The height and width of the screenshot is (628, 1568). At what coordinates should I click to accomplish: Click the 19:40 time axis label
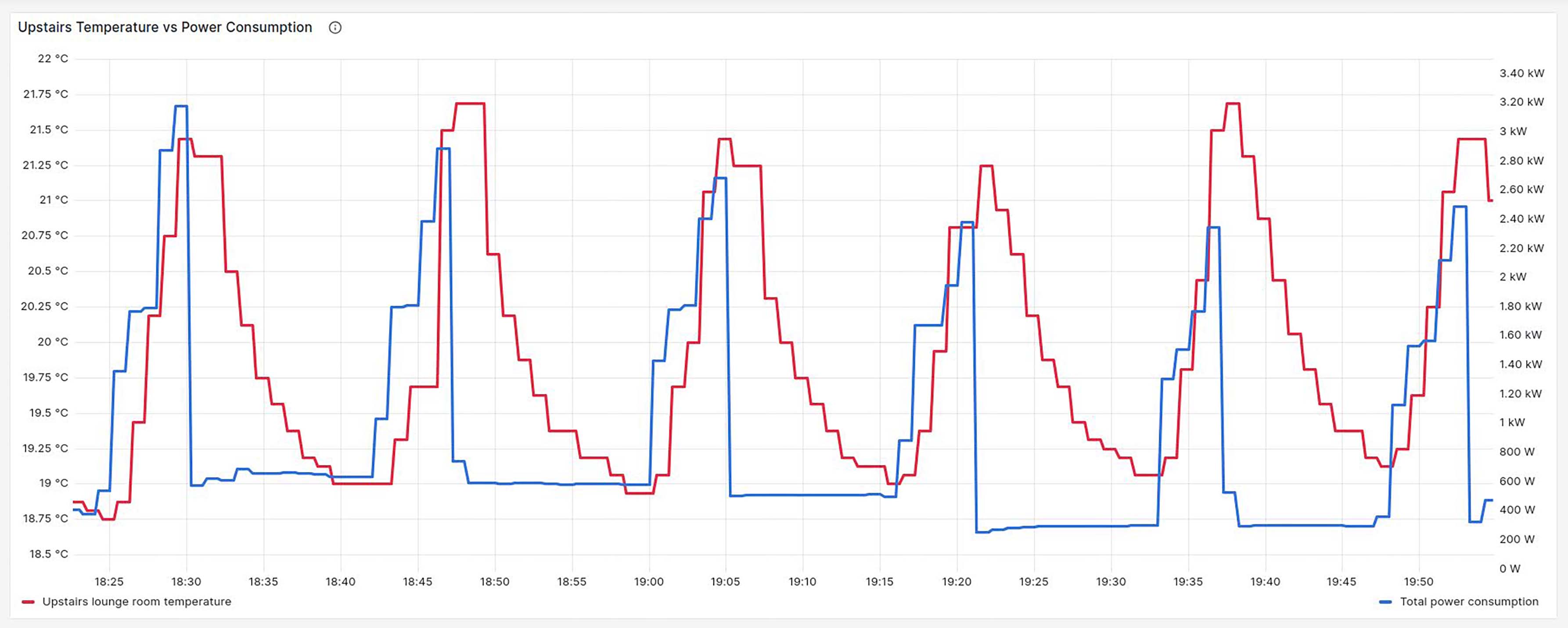click(1265, 582)
